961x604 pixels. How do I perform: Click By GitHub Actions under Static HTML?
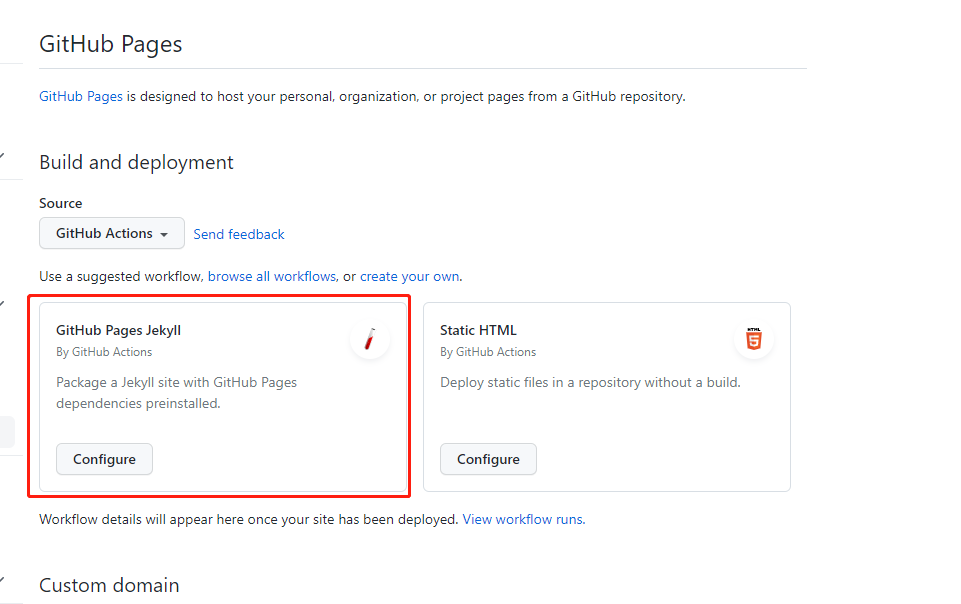coord(488,352)
